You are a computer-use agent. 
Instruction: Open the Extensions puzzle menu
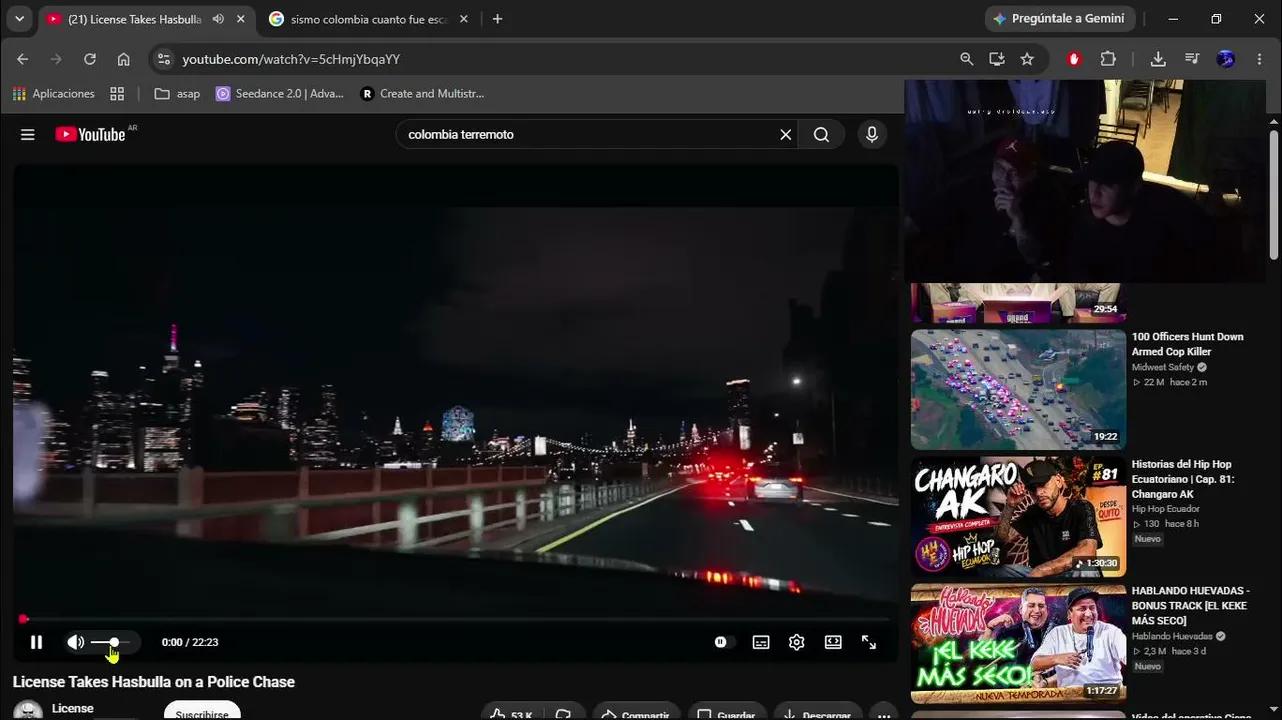click(x=1108, y=59)
